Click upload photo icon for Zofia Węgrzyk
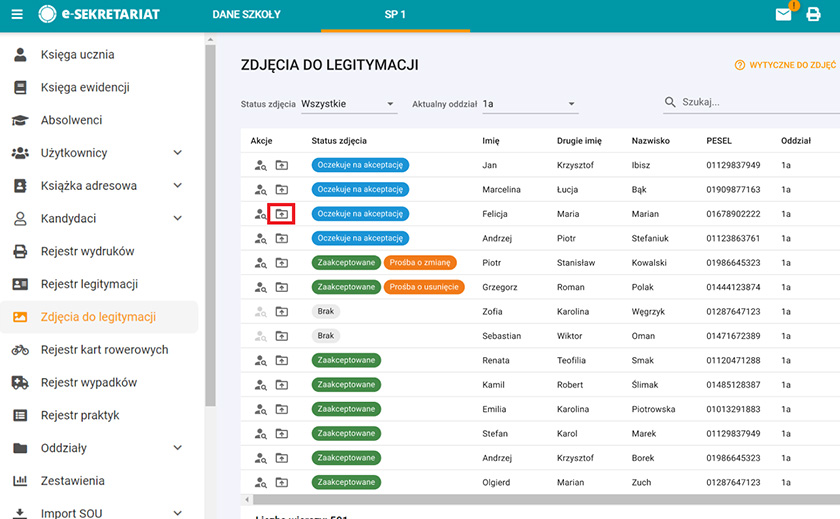The image size is (840, 519). click(x=282, y=312)
